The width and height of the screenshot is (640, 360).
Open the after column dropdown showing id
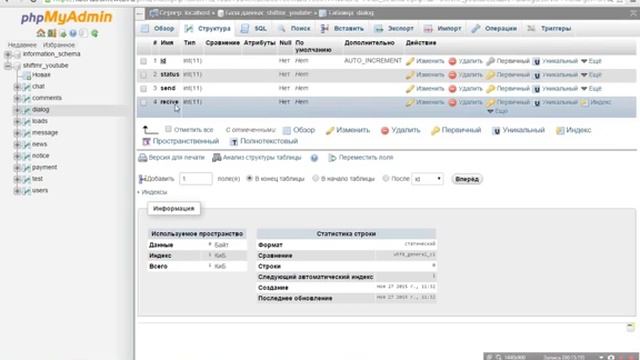coord(427,179)
